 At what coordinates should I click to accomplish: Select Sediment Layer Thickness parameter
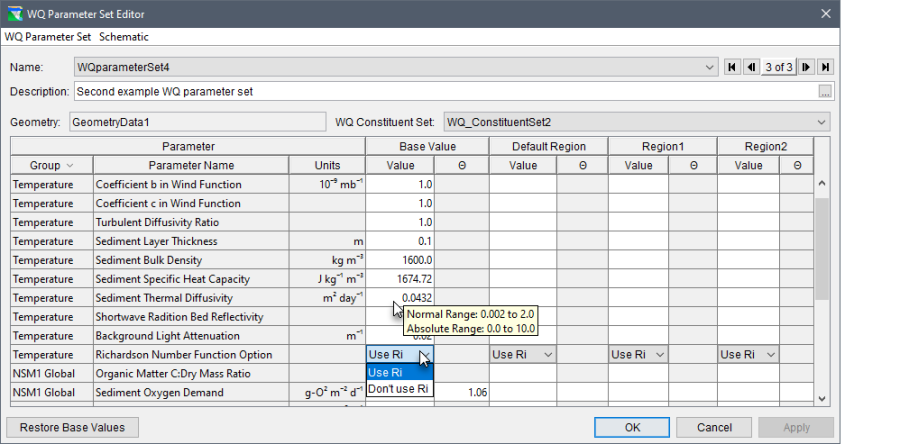click(191, 242)
